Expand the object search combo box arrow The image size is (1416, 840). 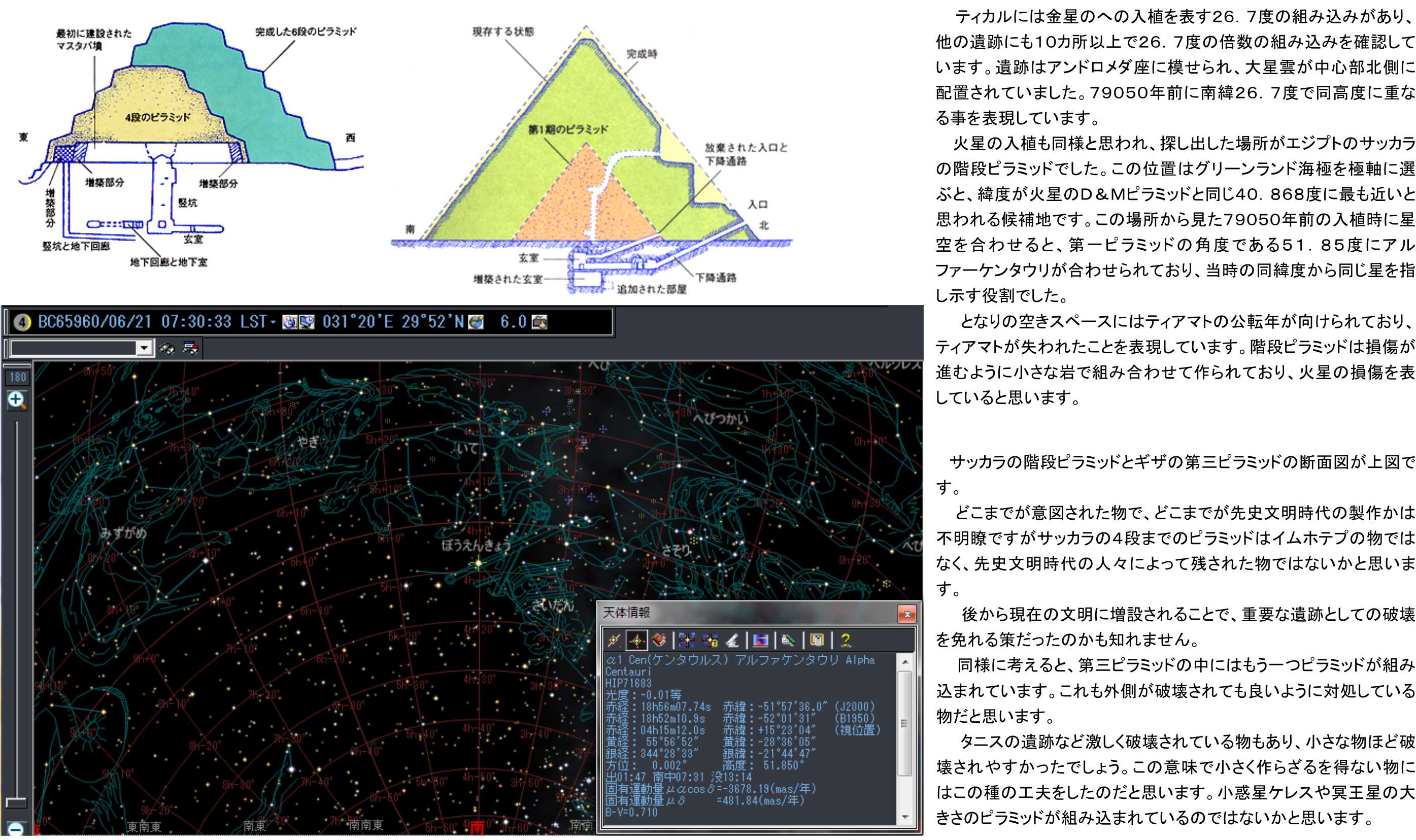point(144,348)
